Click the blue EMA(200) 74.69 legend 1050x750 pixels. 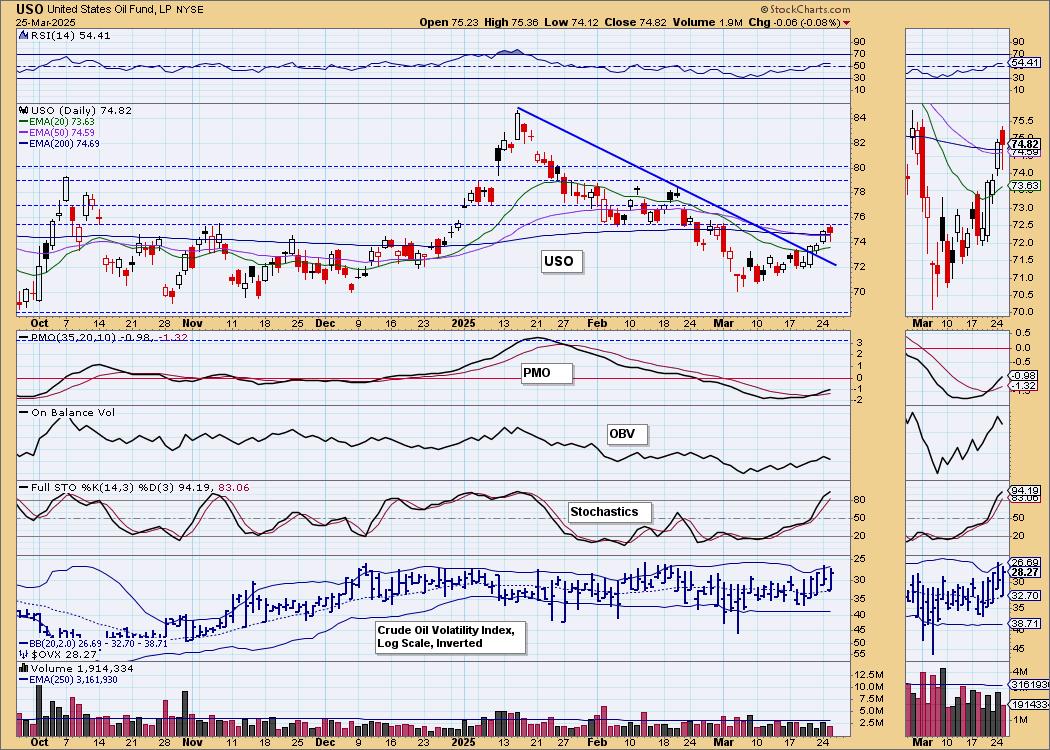click(x=60, y=143)
